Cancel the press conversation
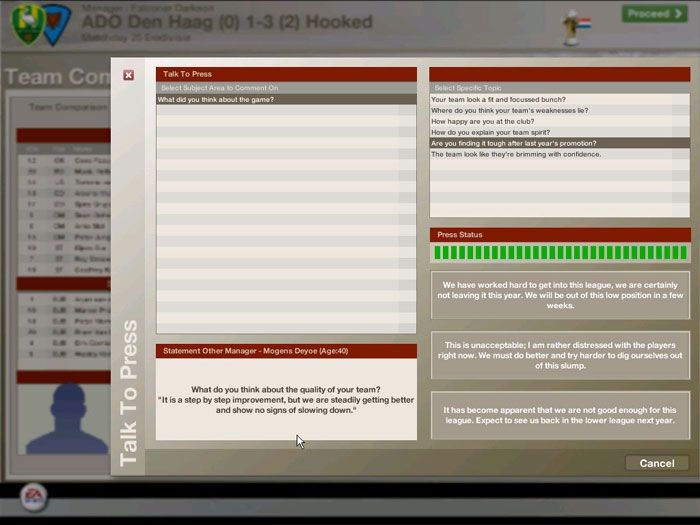This screenshot has height=525, width=700. point(656,463)
